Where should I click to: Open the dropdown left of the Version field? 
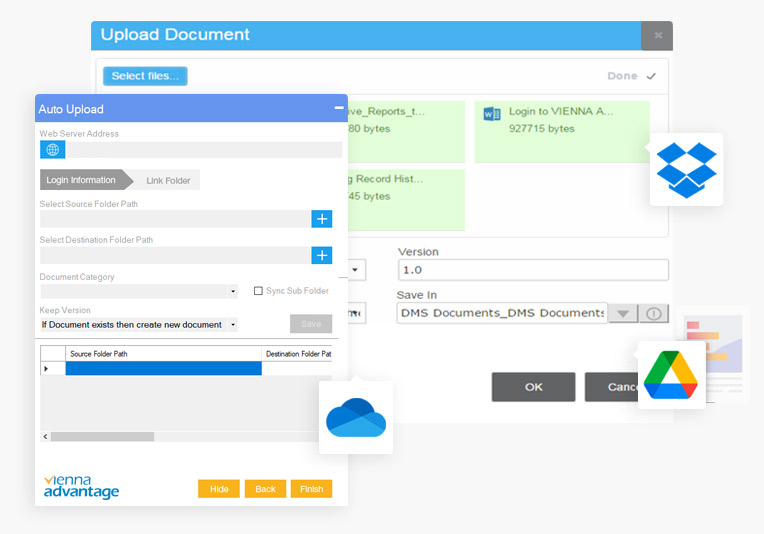click(356, 270)
